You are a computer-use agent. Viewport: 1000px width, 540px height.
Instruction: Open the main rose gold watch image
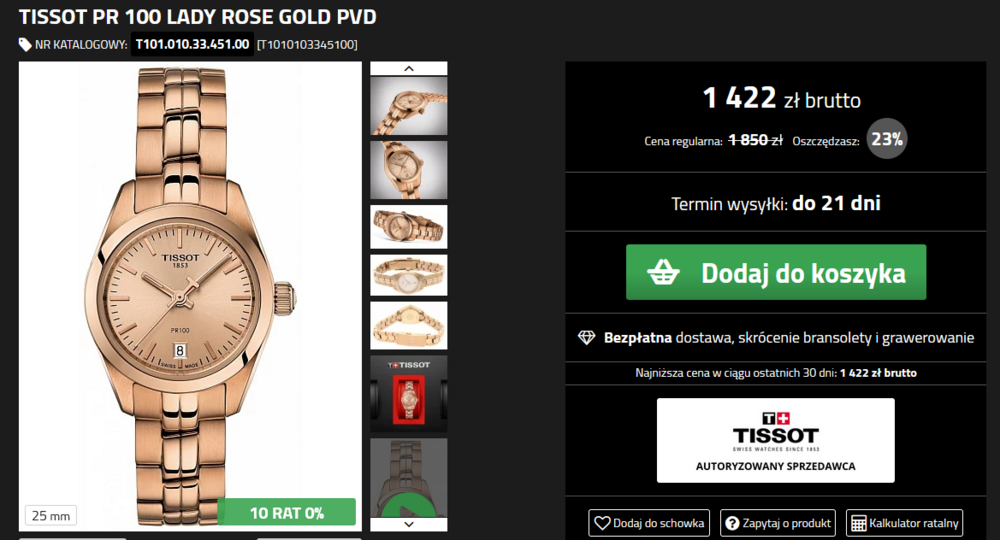point(190,296)
